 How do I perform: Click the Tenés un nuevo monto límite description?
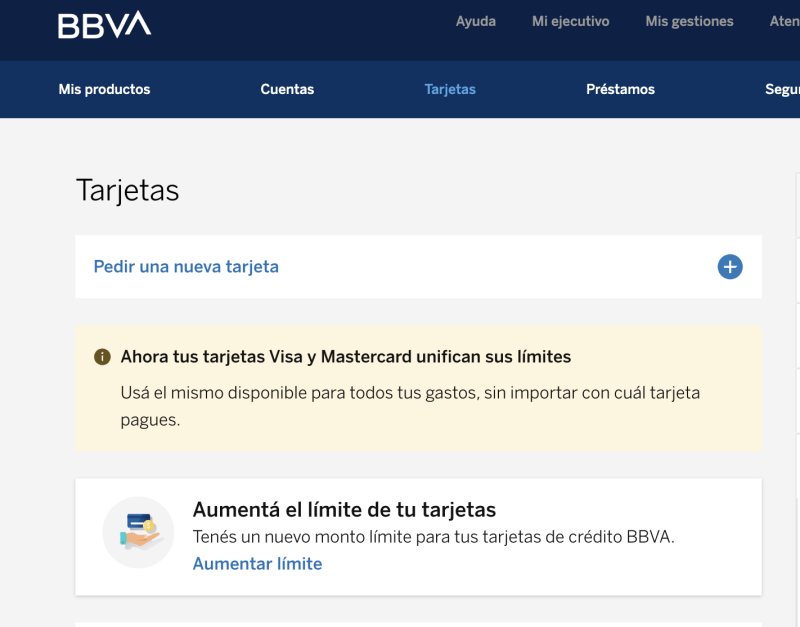tap(433, 537)
